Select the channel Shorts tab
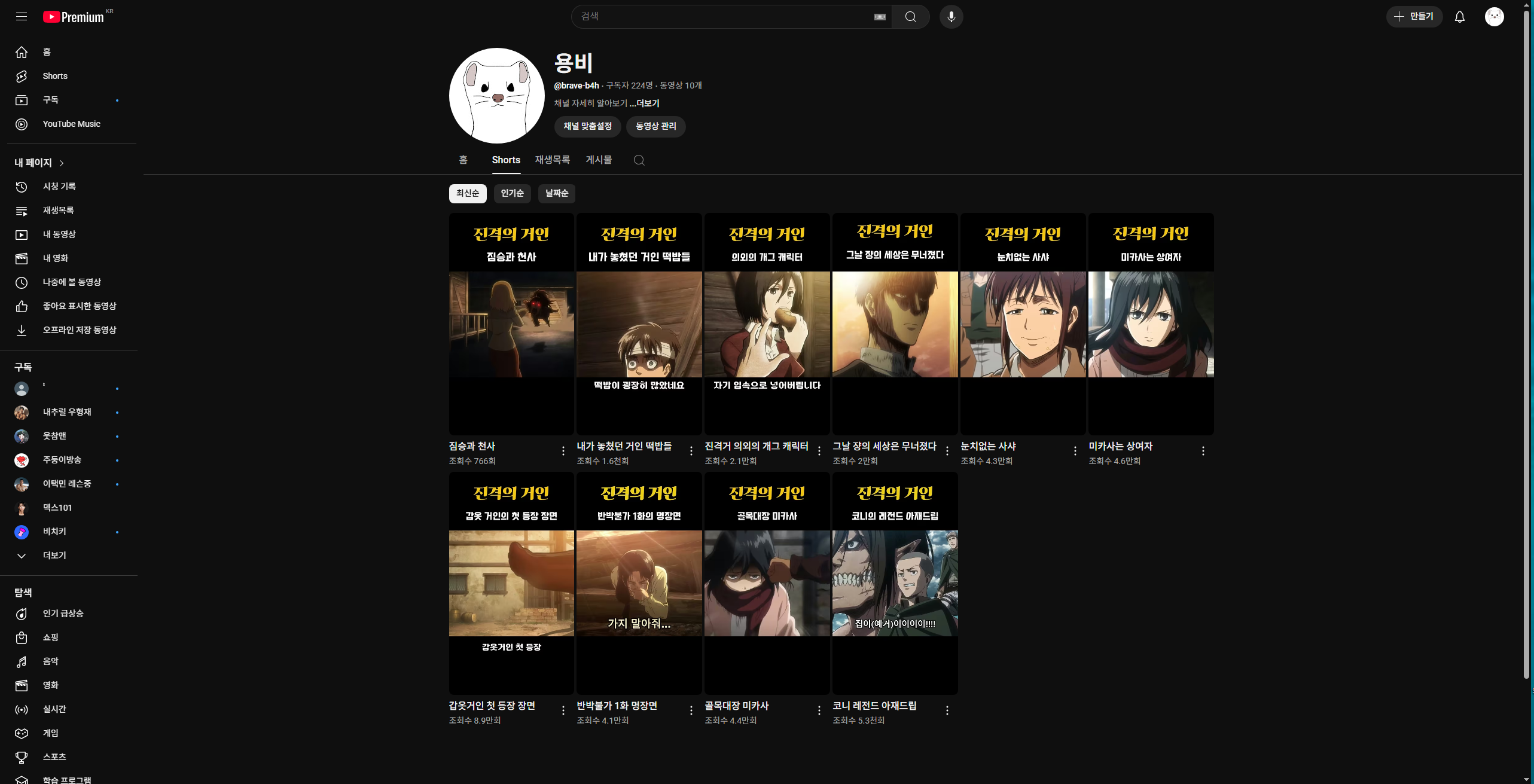The width and height of the screenshot is (1534, 784). point(506,160)
